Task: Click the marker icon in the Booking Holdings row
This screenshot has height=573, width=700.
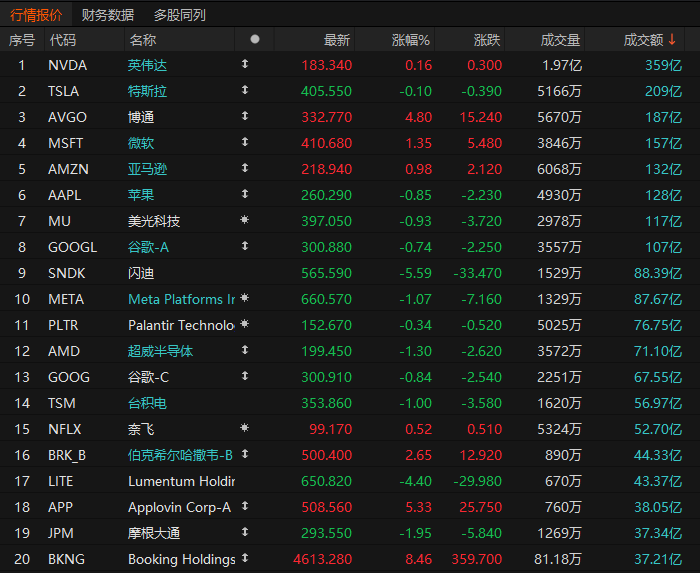Action: click(245, 558)
